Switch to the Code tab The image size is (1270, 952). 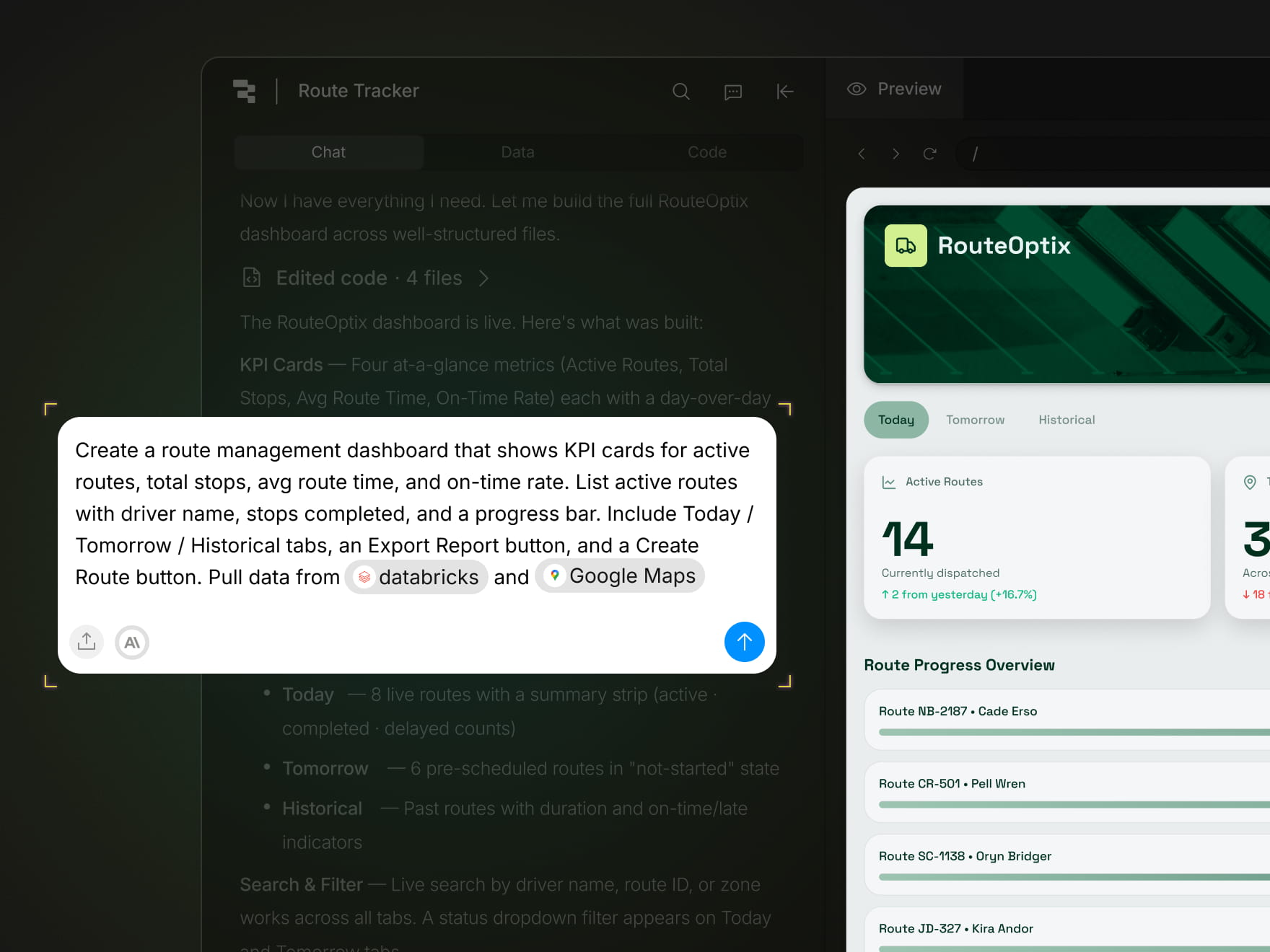(707, 152)
